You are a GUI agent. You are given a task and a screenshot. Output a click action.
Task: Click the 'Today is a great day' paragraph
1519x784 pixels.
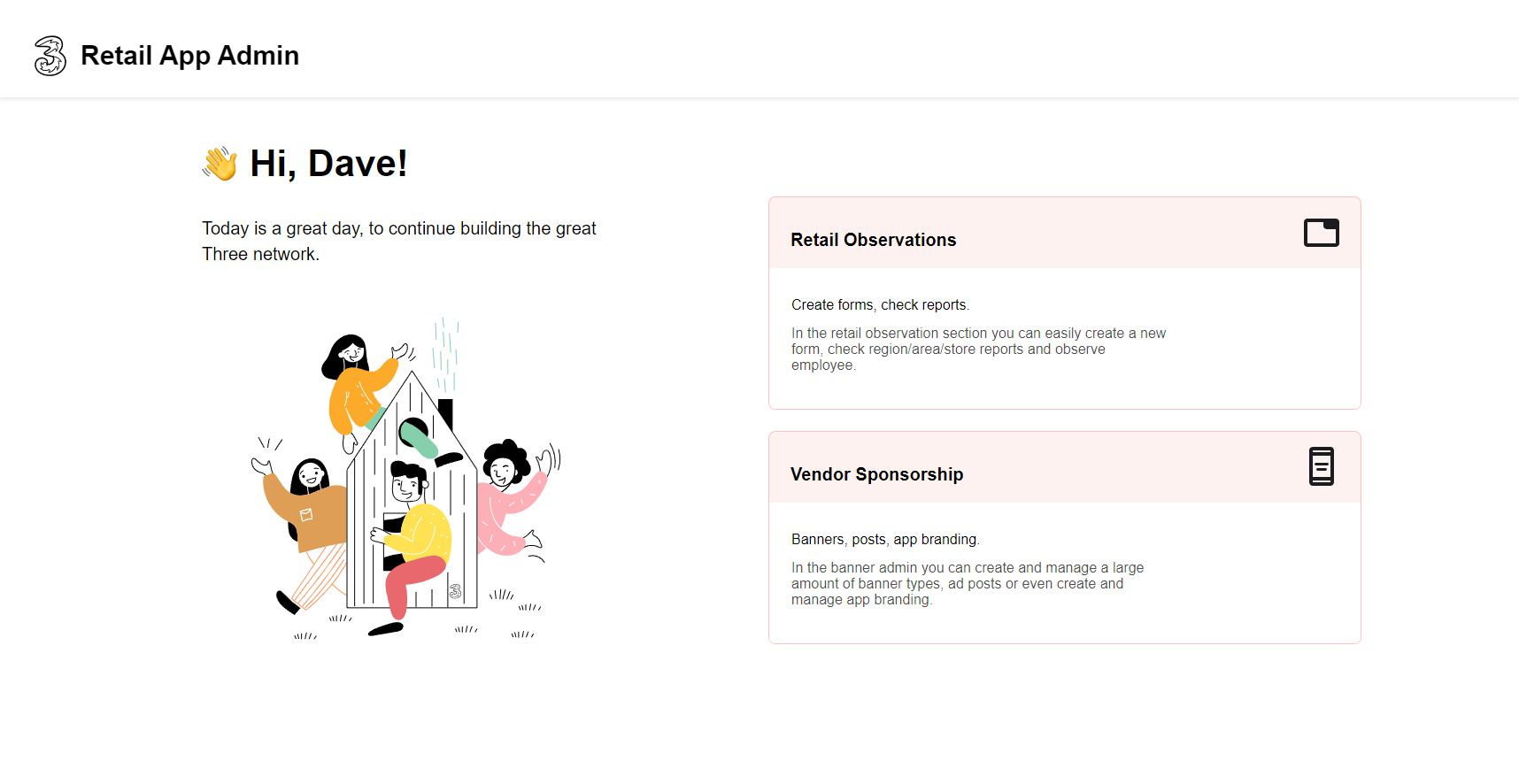(399, 241)
